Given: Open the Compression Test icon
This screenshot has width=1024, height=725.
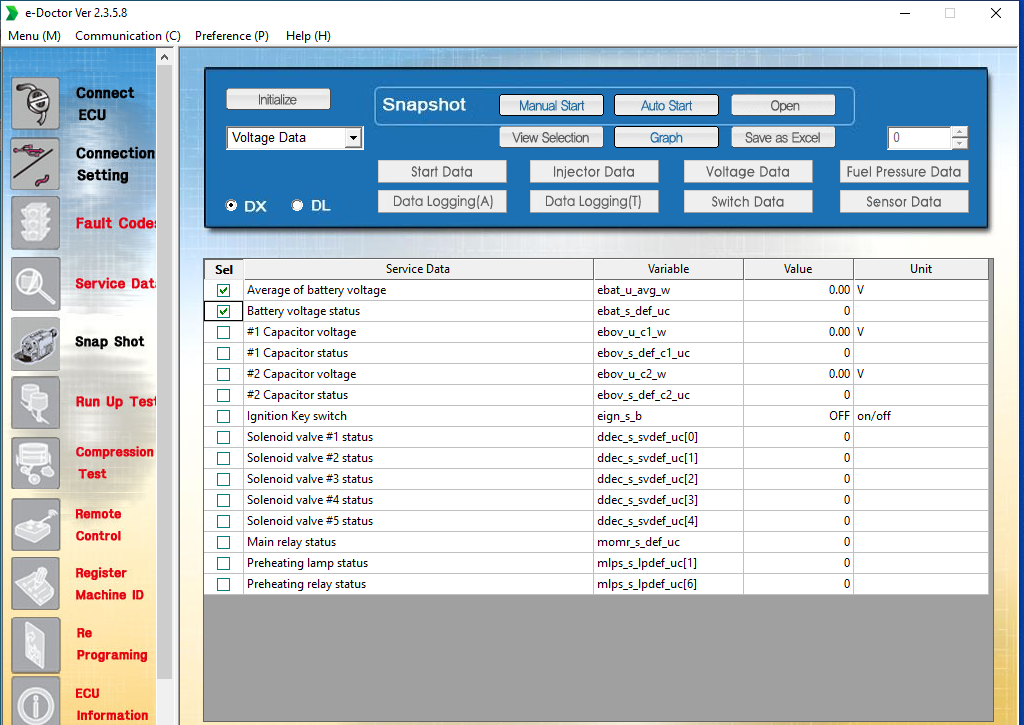Looking at the screenshot, I should point(35,463).
